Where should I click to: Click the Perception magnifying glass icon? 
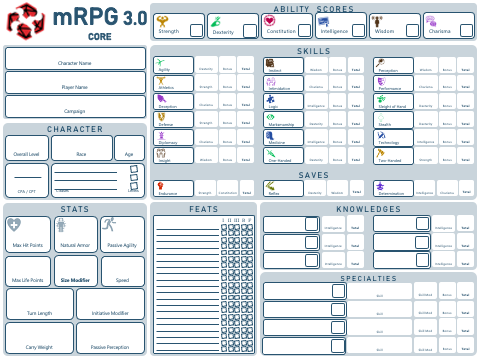pyautogui.click(x=380, y=62)
